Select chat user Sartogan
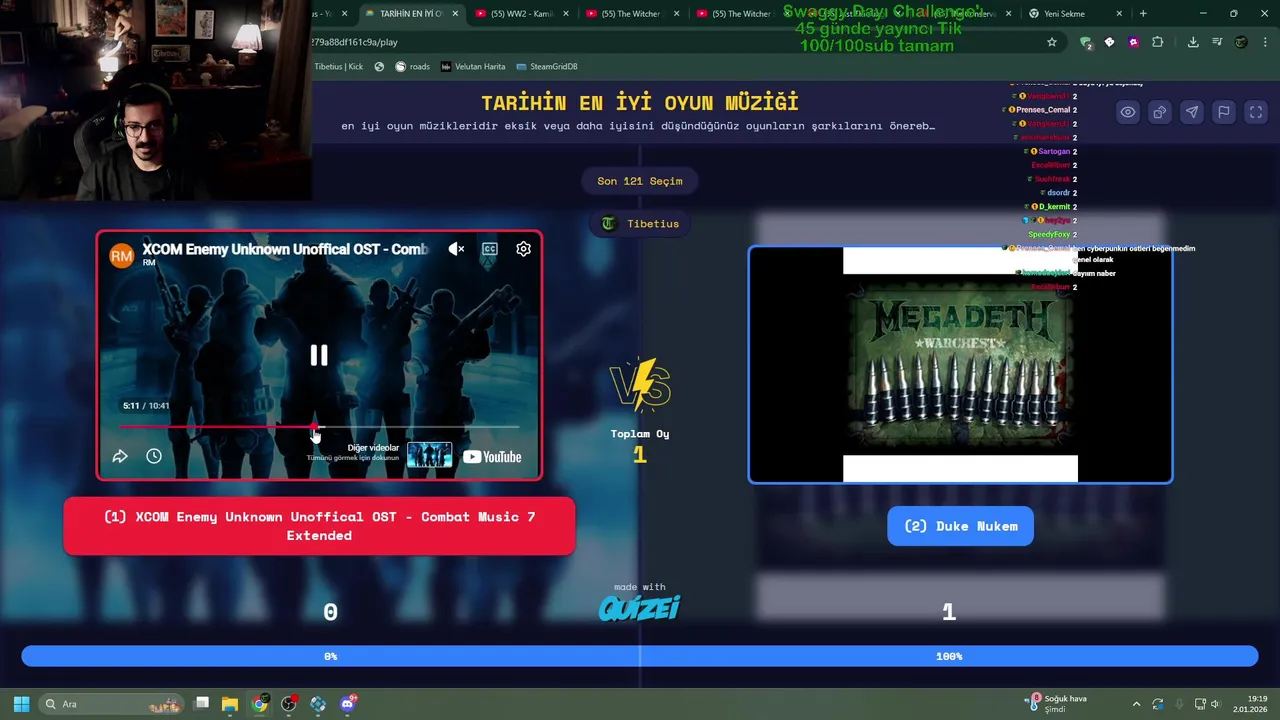 click(1054, 151)
